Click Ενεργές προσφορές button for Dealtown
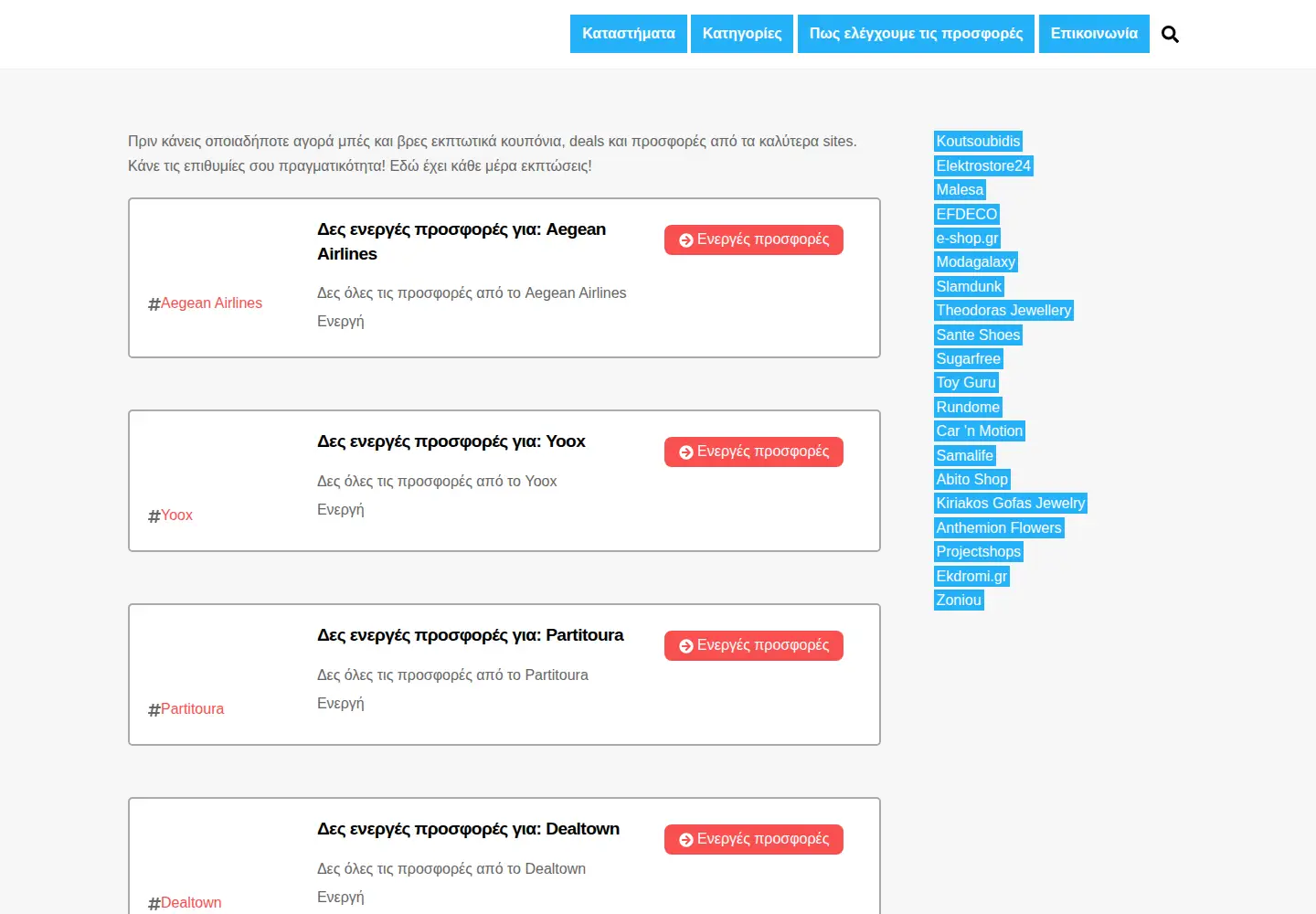The width and height of the screenshot is (1316, 914). [x=754, y=839]
